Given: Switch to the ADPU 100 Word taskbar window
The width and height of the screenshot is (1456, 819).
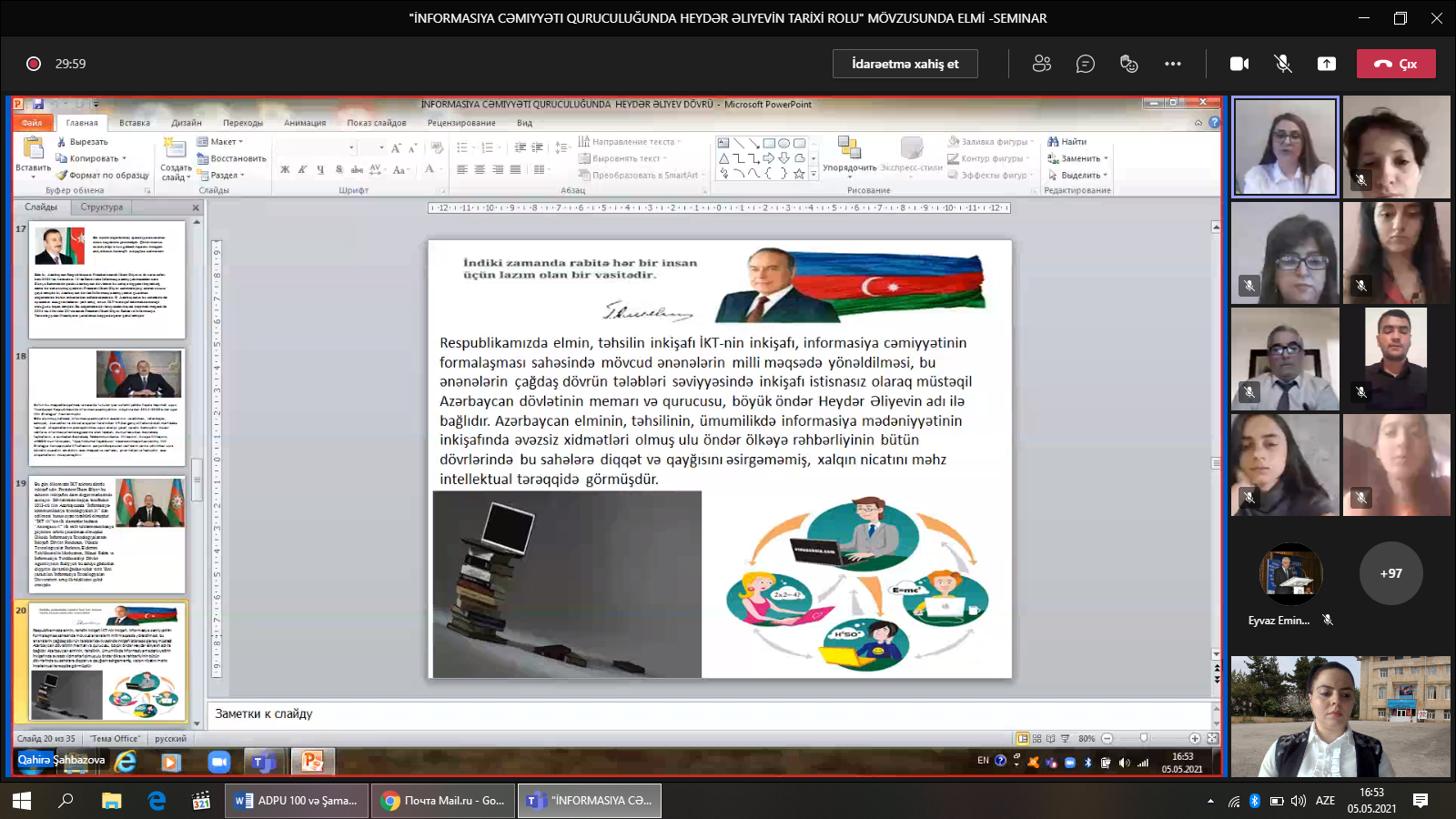Looking at the screenshot, I should point(297,801).
